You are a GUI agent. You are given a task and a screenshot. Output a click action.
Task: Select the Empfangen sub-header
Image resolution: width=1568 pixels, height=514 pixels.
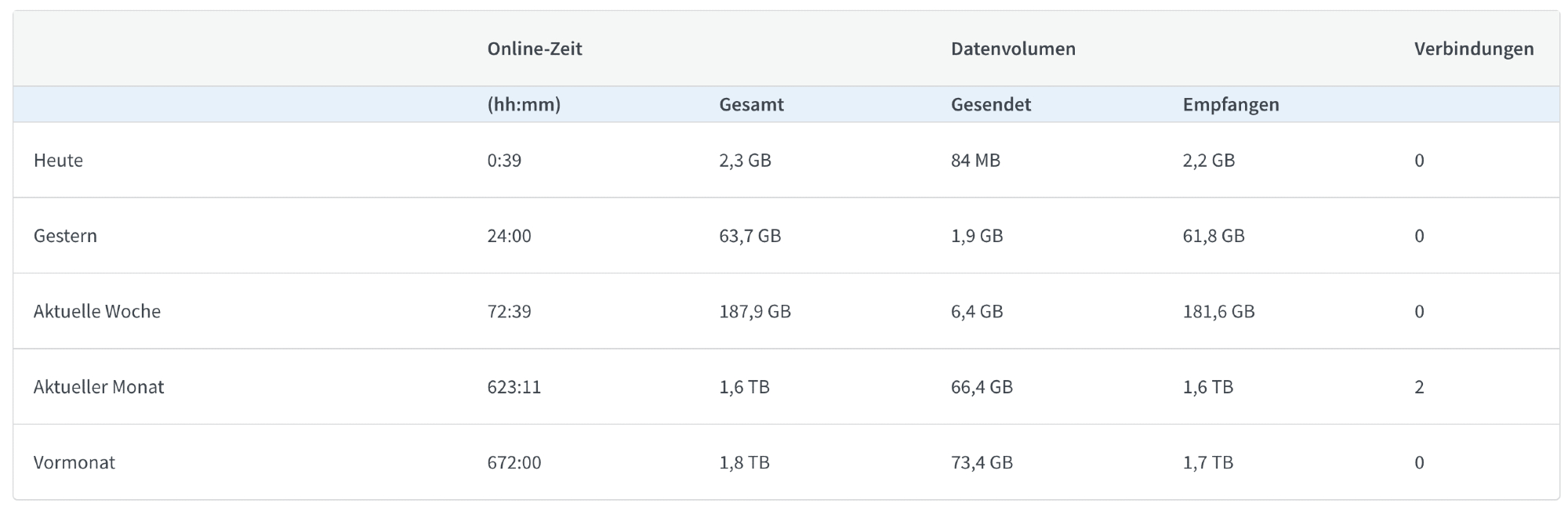pyautogui.click(x=1231, y=104)
